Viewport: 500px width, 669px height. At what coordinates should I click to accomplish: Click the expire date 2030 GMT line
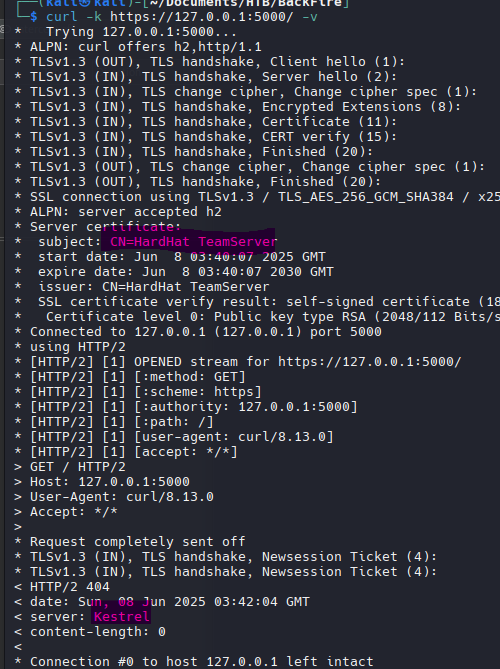pyautogui.click(x=186, y=272)
